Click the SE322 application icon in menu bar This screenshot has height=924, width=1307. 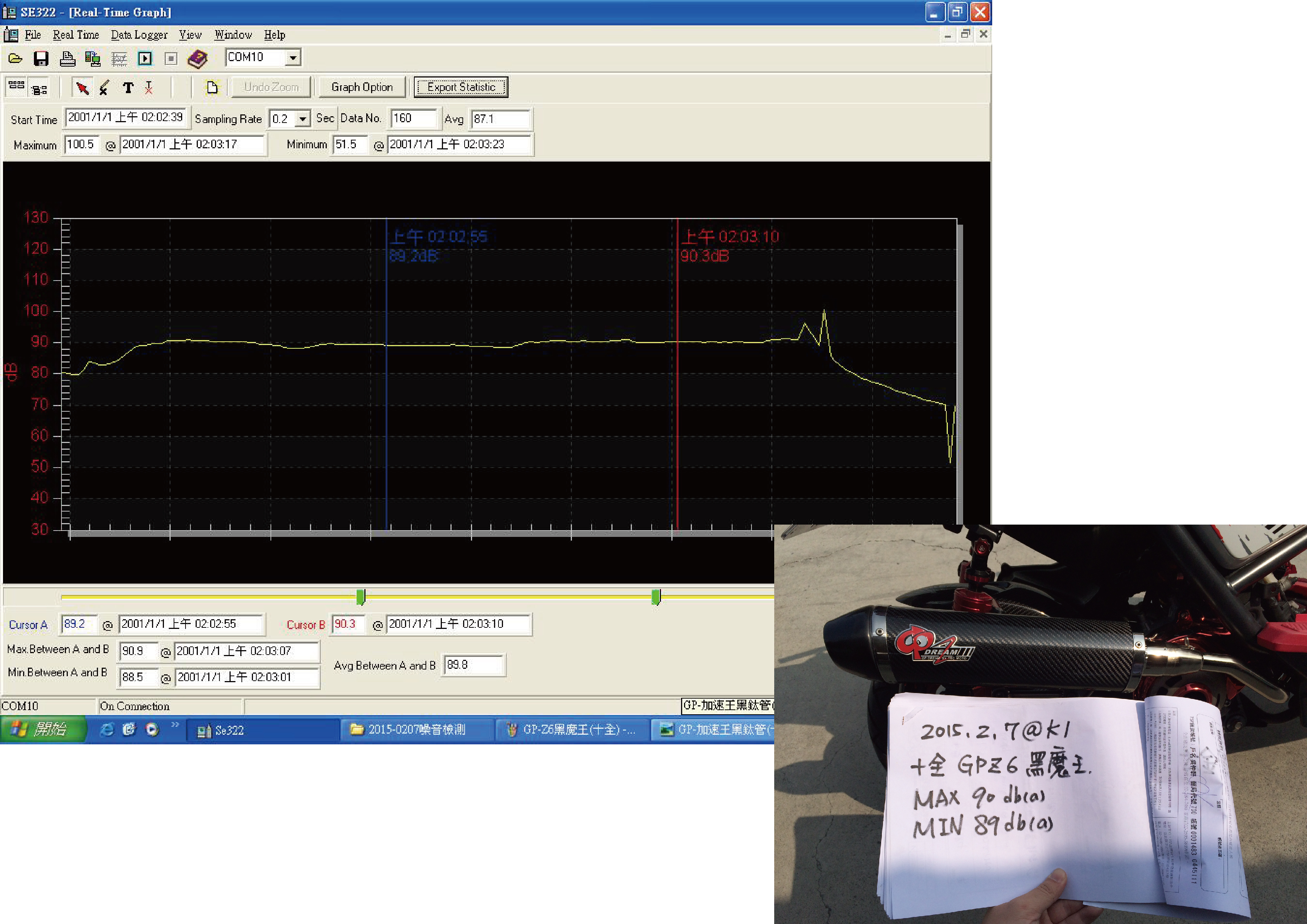click(x=11, y=35)
